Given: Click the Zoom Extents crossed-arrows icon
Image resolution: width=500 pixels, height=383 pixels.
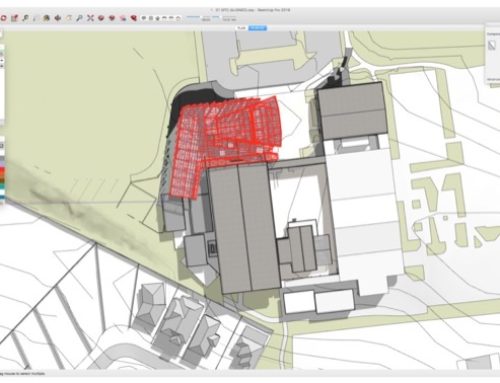Looking at the screenshot, I should click(x=90, y=18).
